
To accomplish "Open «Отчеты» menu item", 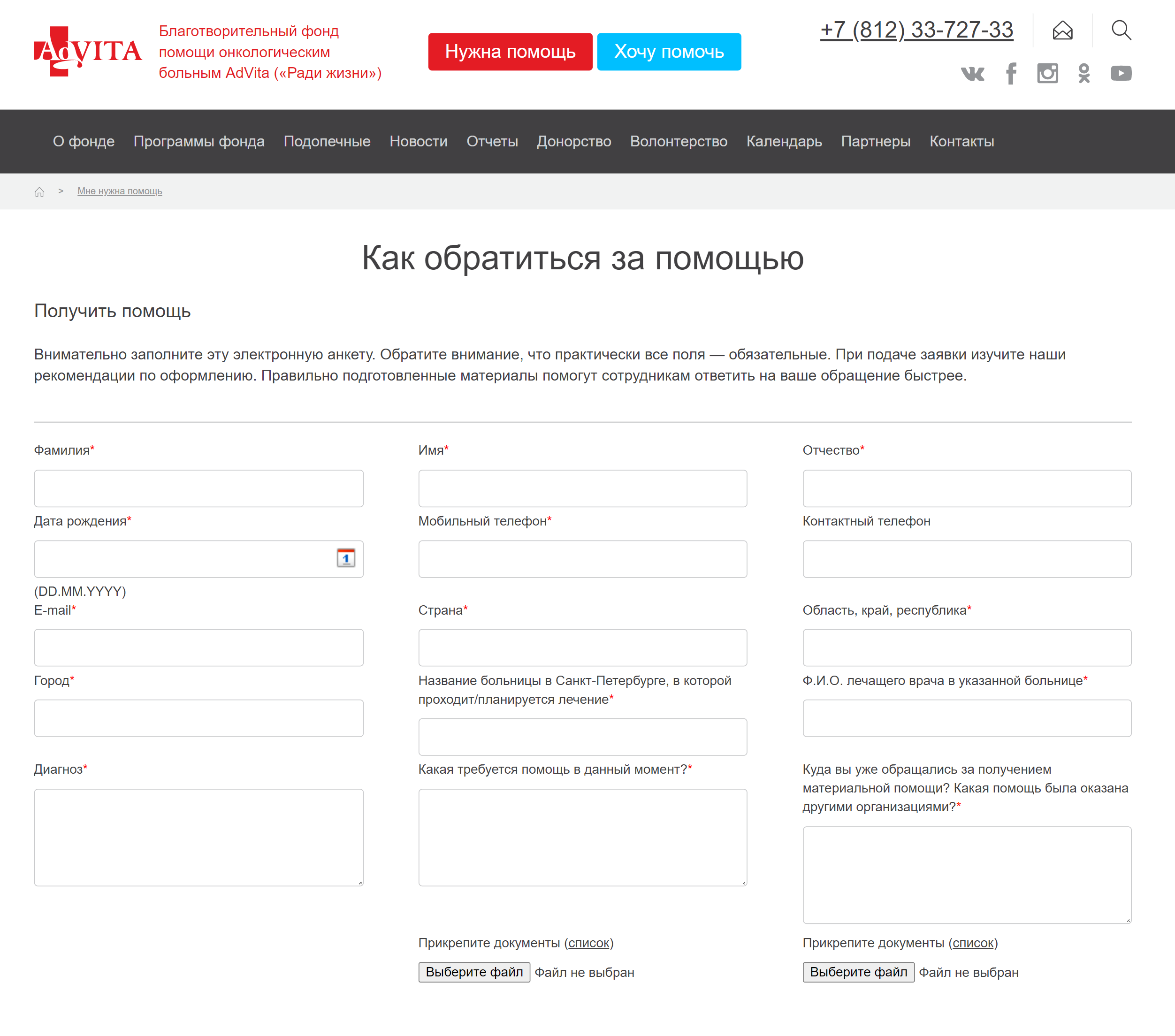I will 492,141.
